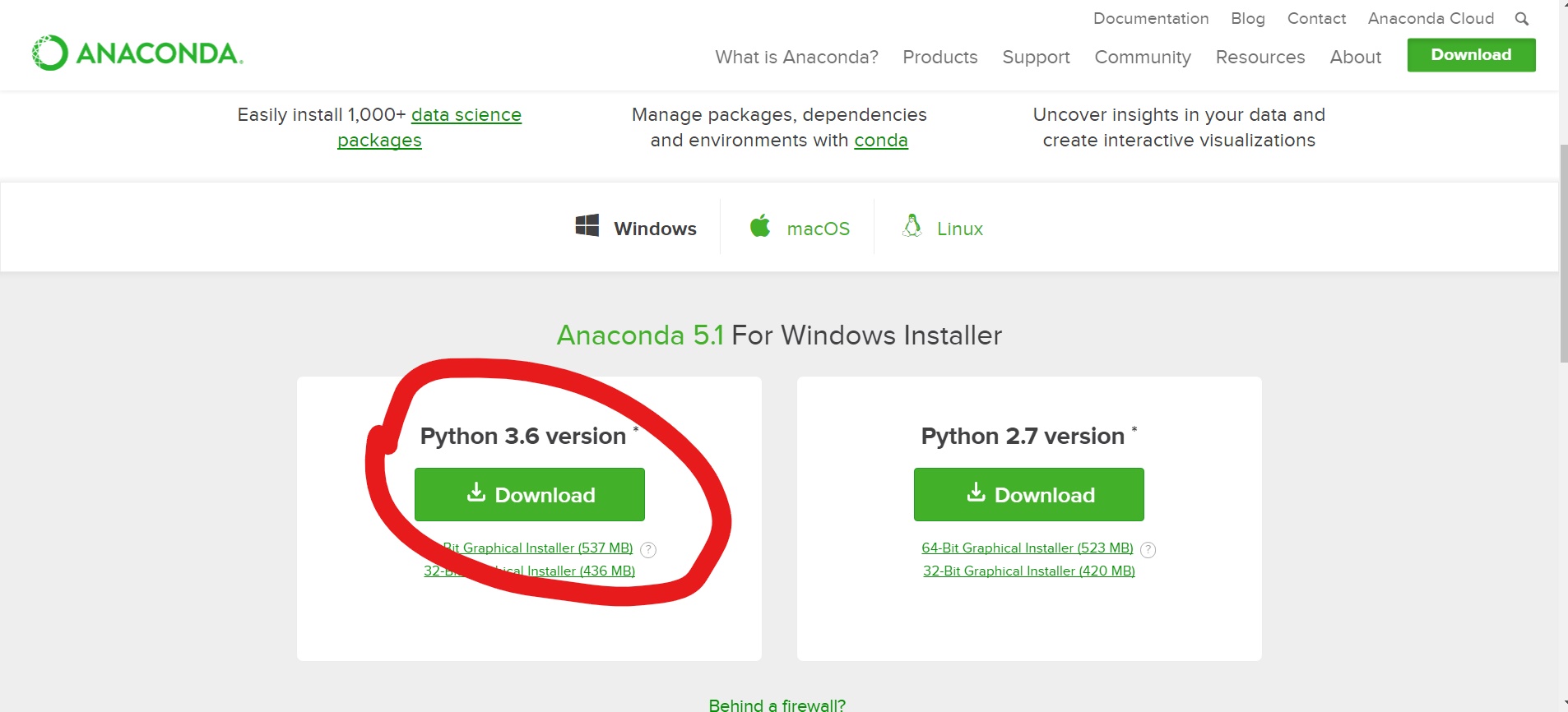
Task: Open the About menu
Action: click(x=1355, y=57)
